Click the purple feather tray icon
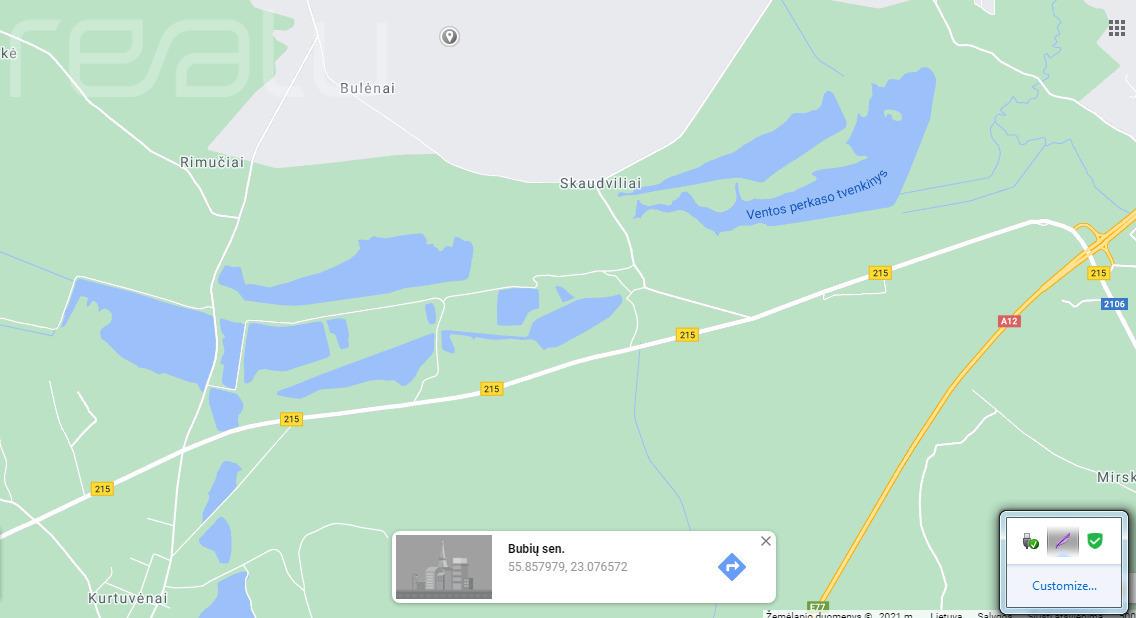The height and width of the screenshot is (618, 1136). [1063, 542]
